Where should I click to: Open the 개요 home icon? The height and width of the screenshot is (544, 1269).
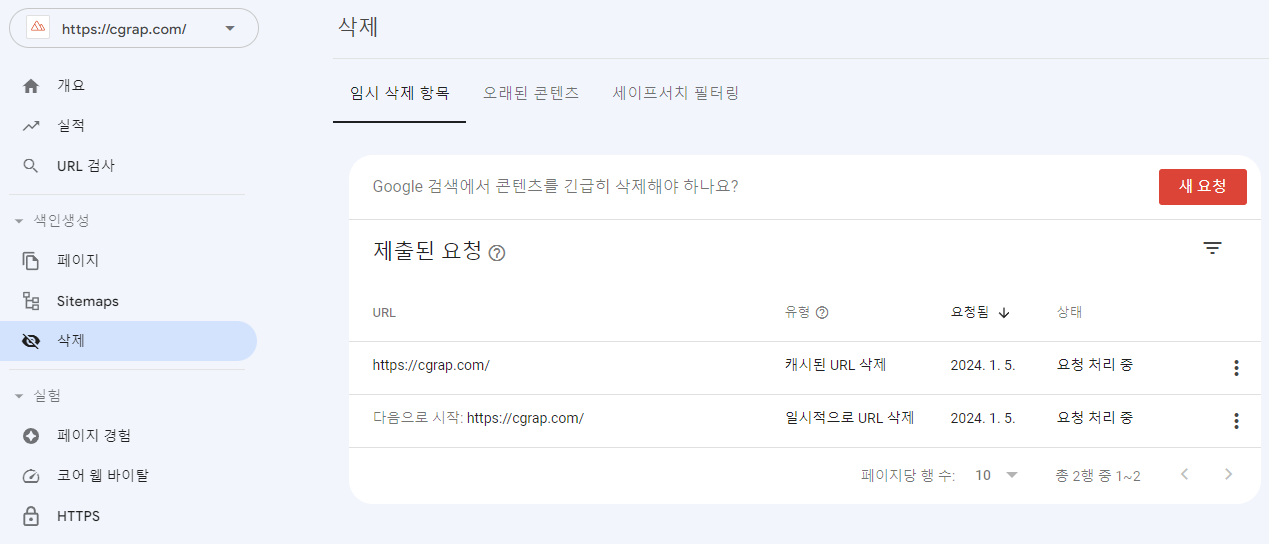tap(31, 86)
